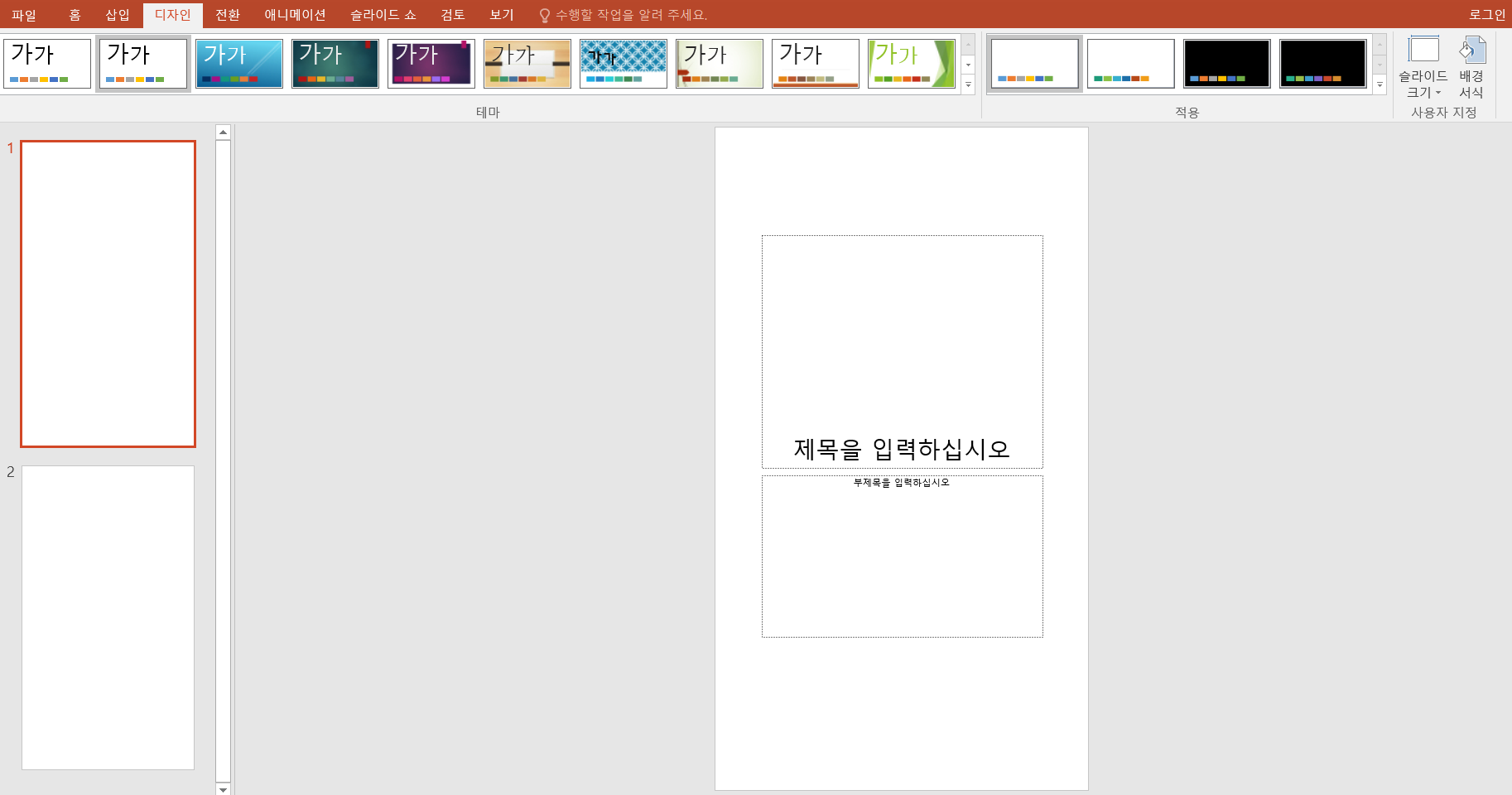Click the 제목을 입력하십시오 title placeholder
The width and height of the screenshot is (1512, 795).
pyautogui.click(x=903, y=352)
